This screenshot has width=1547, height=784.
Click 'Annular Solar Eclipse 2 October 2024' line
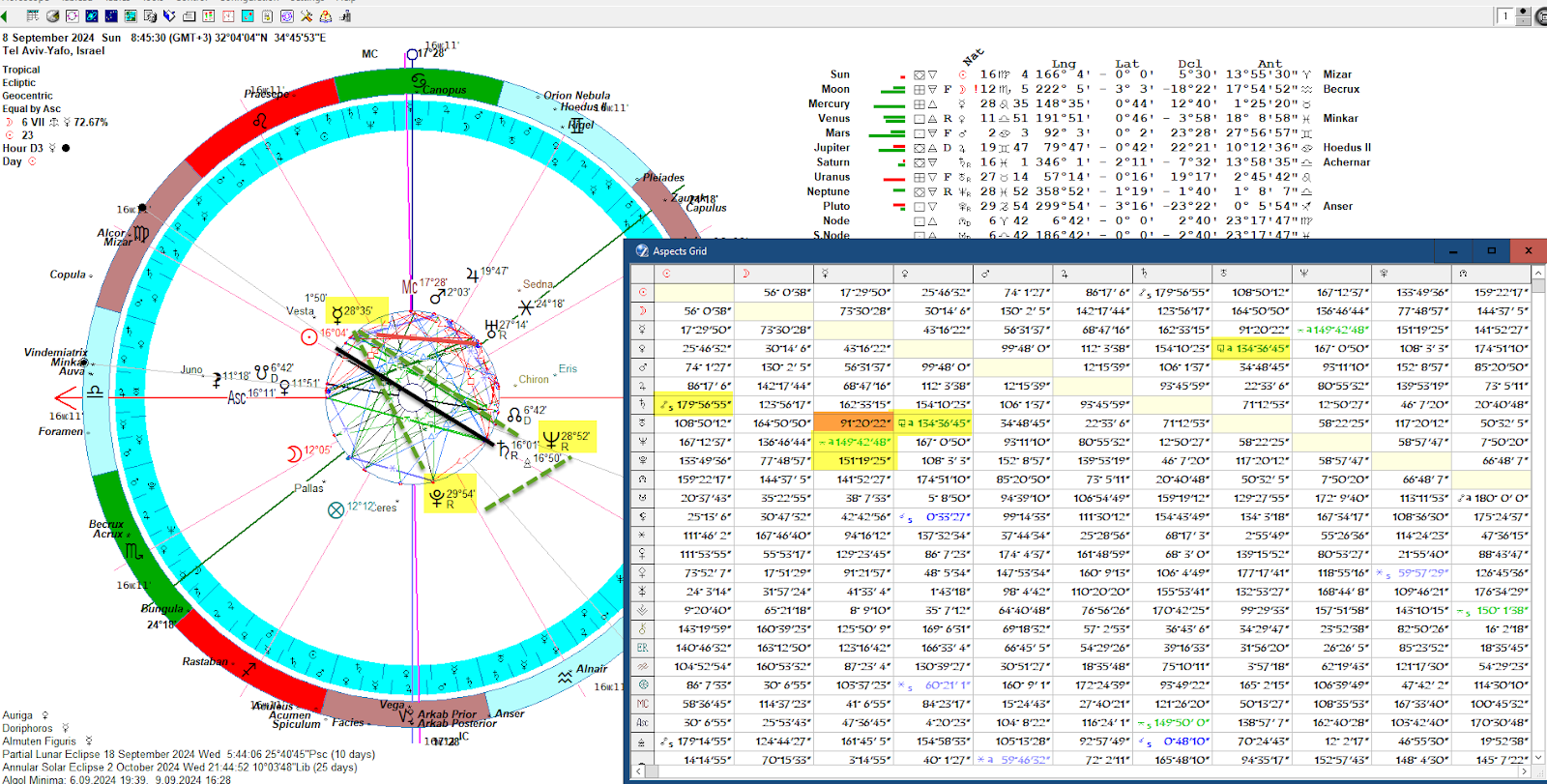click(x=180, y=768)
